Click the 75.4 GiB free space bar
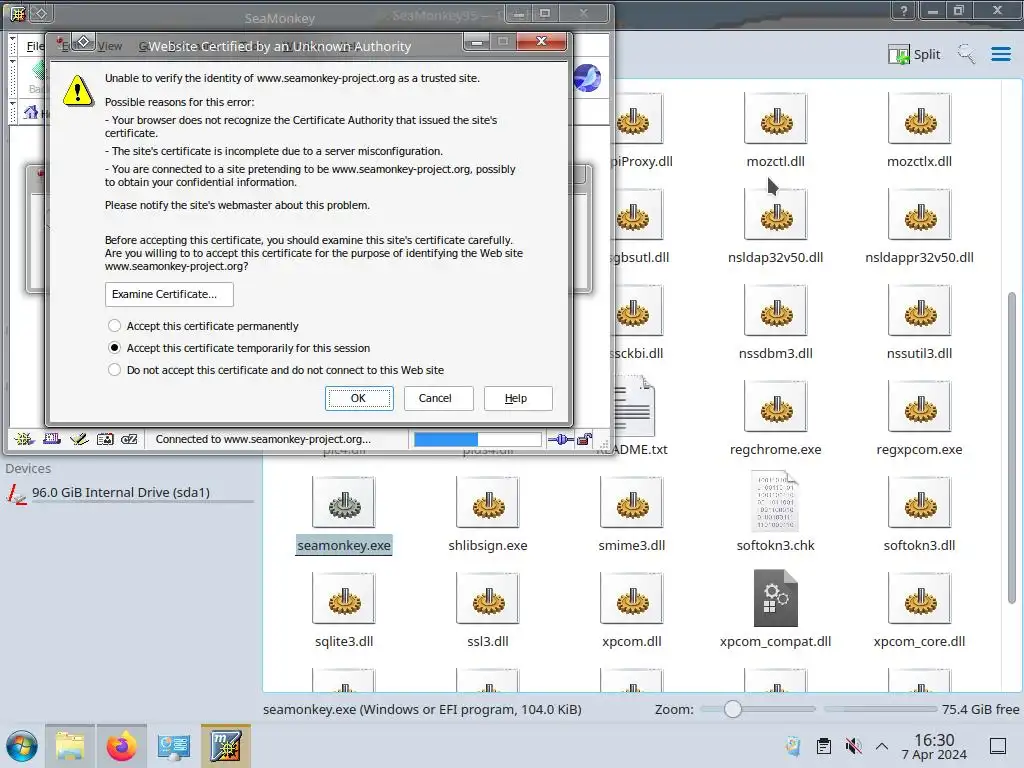This screenshot has height=768, width=1024. coord(880,709)
